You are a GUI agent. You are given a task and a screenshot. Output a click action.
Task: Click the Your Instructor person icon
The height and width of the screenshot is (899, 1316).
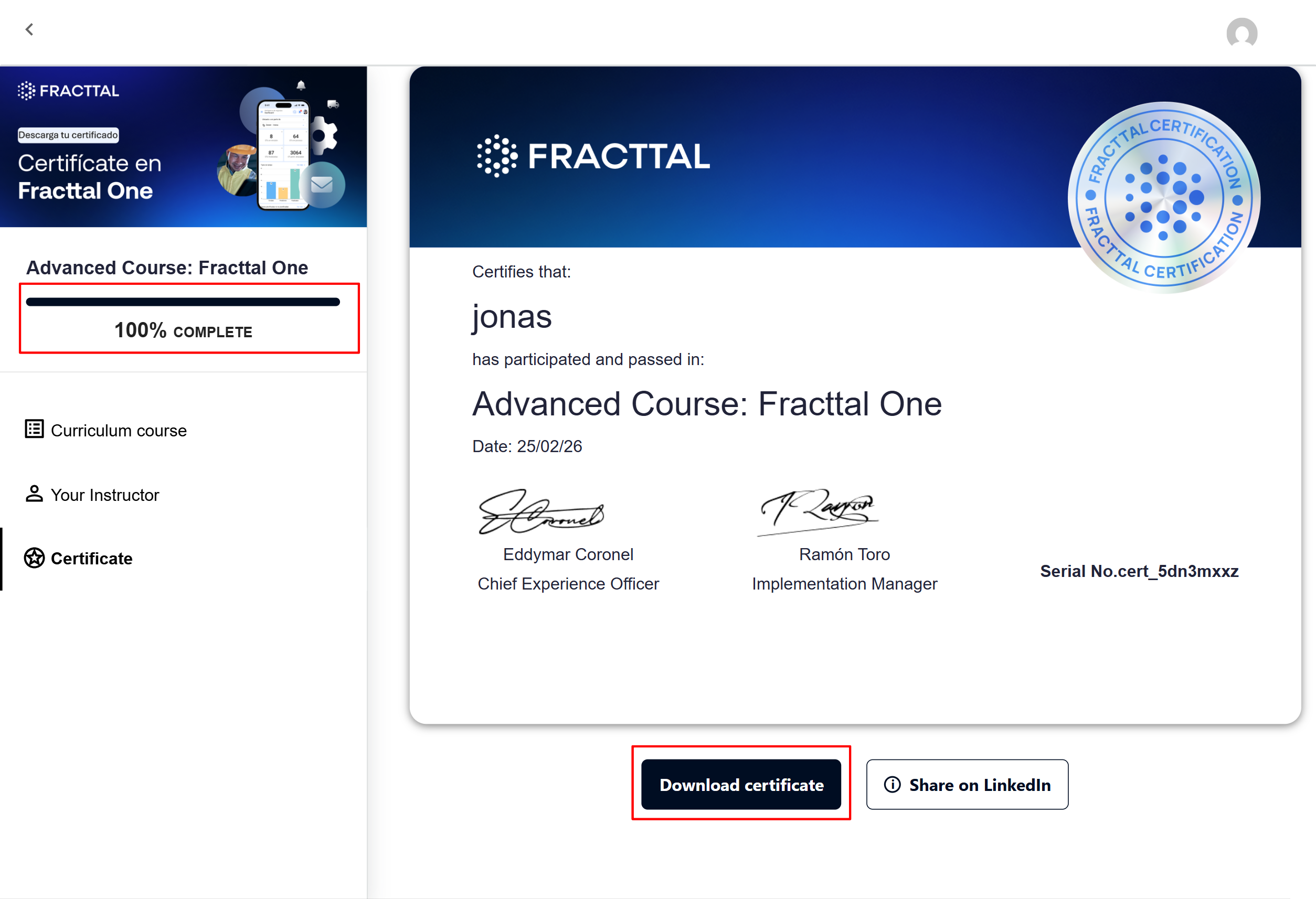pyautogui.click(x=34, y=494)
